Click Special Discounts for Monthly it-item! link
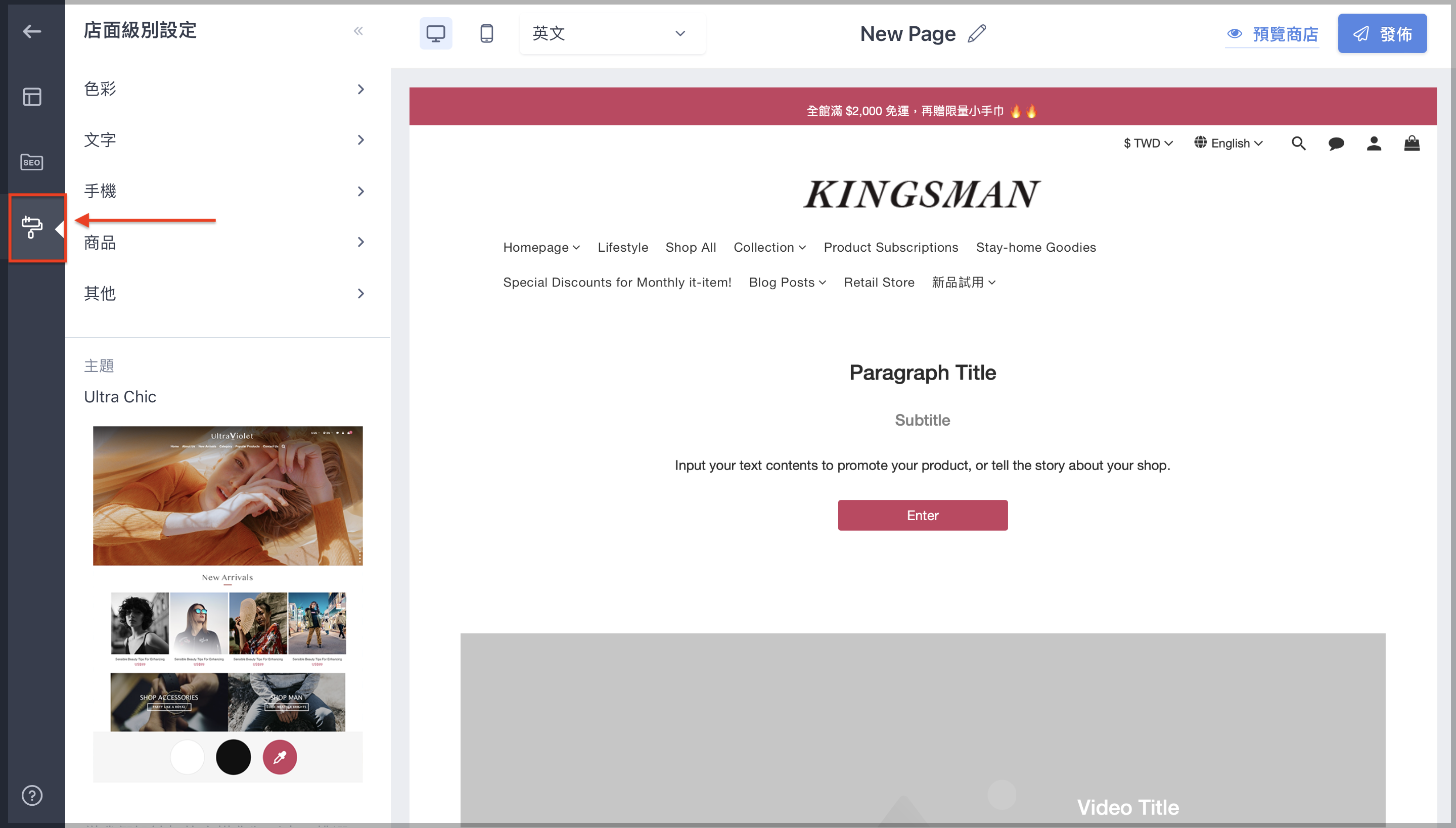 617,283
